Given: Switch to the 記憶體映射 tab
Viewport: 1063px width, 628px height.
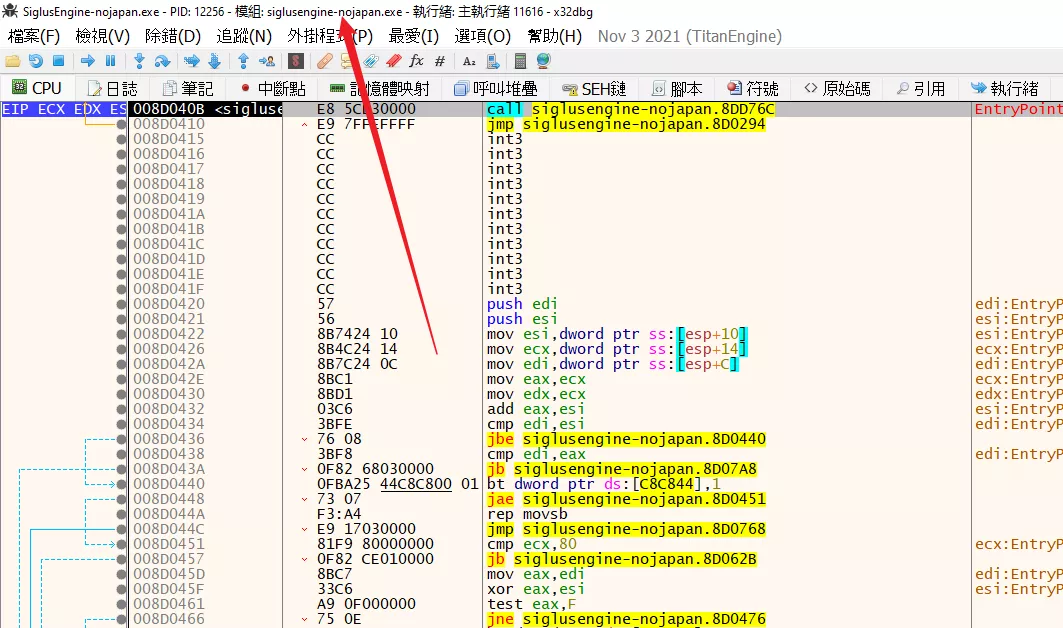Looking at the screenshot, I should point(380,89).
